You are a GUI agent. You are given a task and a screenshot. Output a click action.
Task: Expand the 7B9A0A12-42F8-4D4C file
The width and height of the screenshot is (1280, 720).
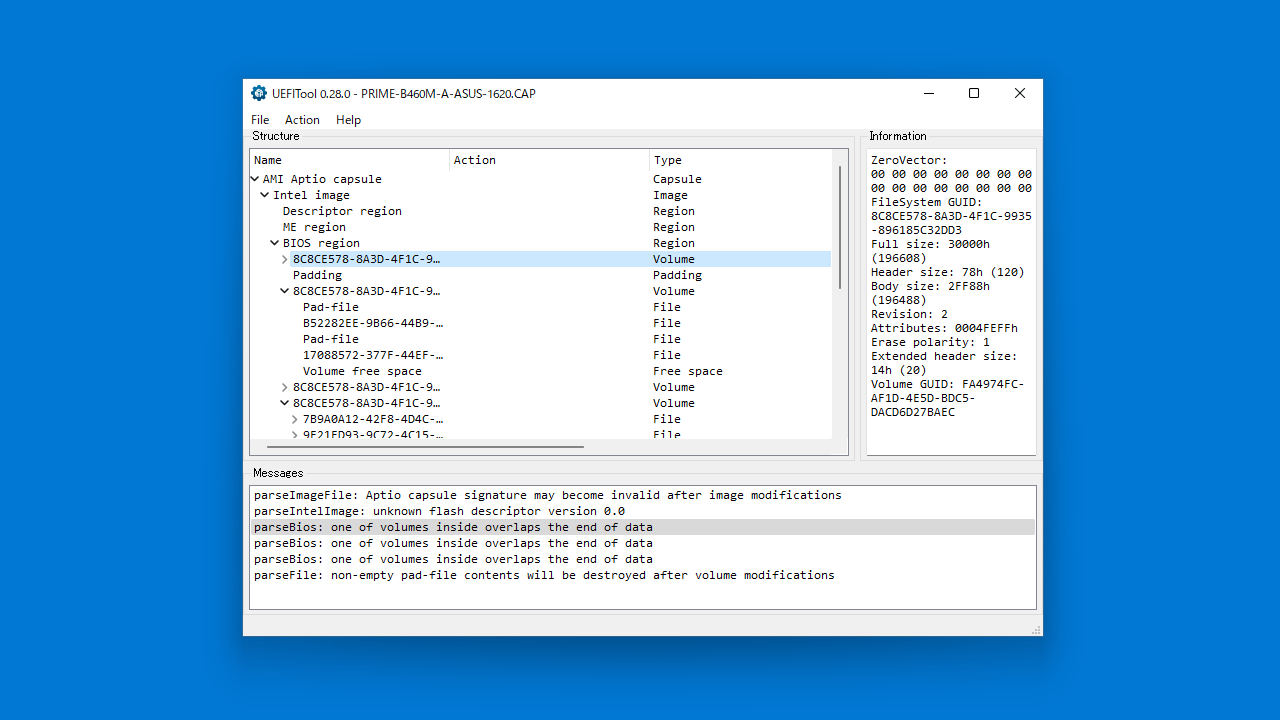295,419
